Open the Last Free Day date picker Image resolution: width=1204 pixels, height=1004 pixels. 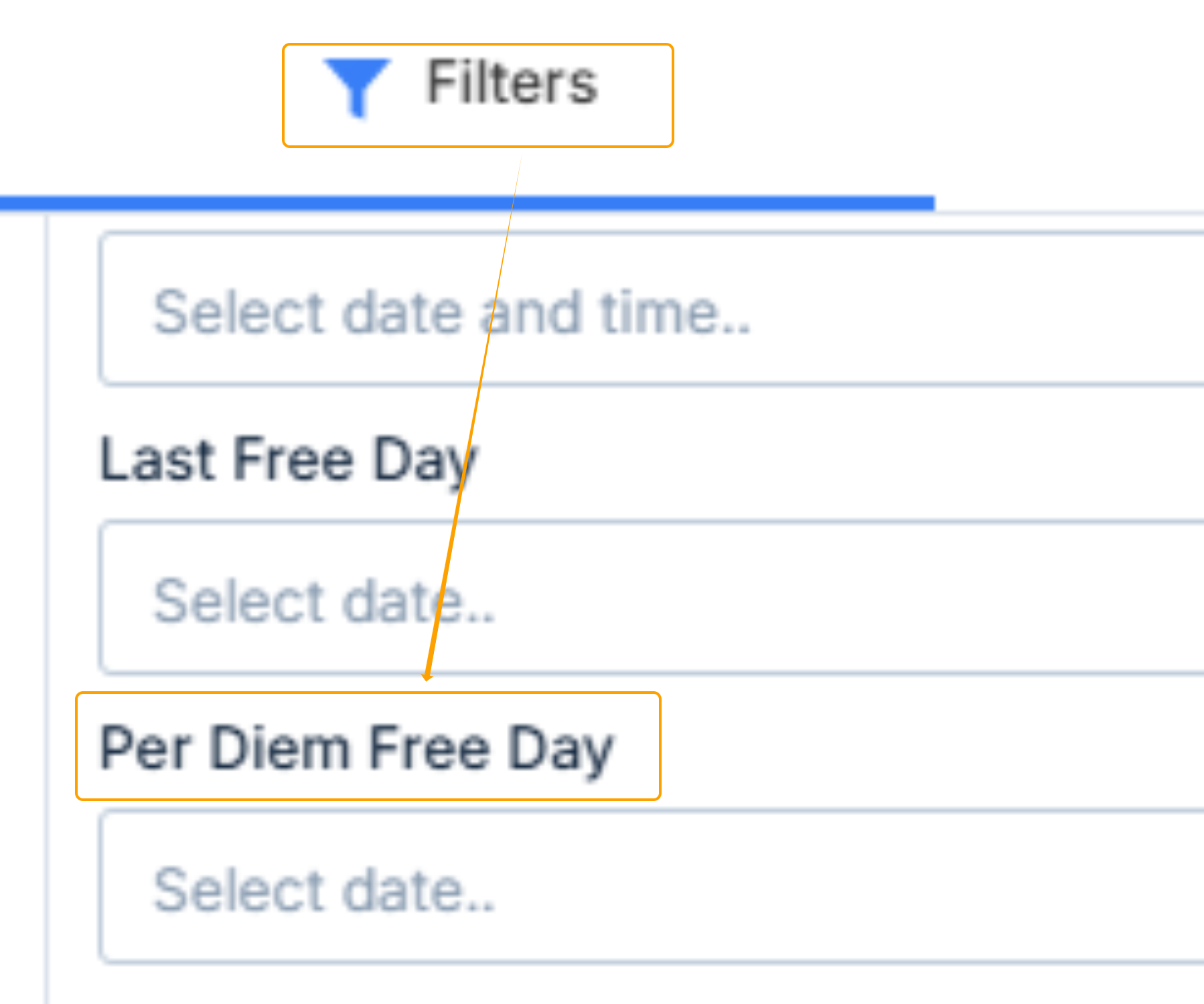[x=651, y=597]
